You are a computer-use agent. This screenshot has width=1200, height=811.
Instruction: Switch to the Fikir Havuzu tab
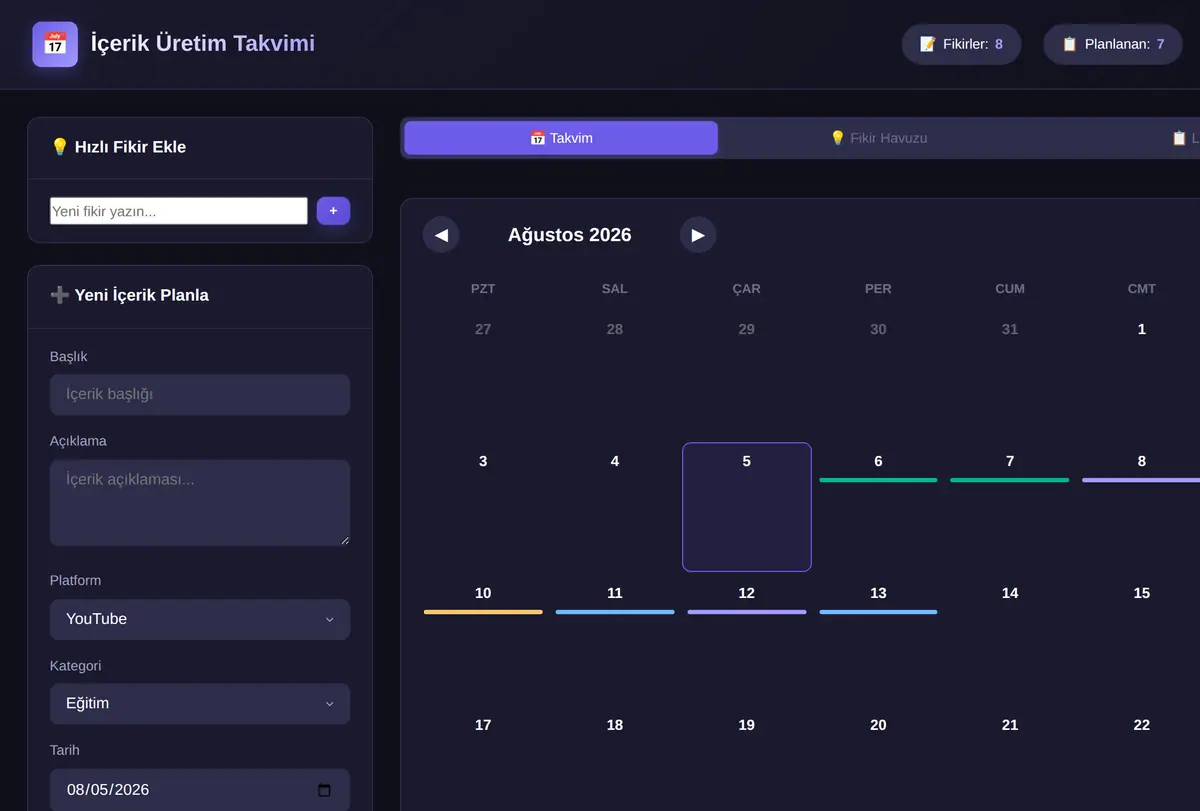(x=879, y=138)
